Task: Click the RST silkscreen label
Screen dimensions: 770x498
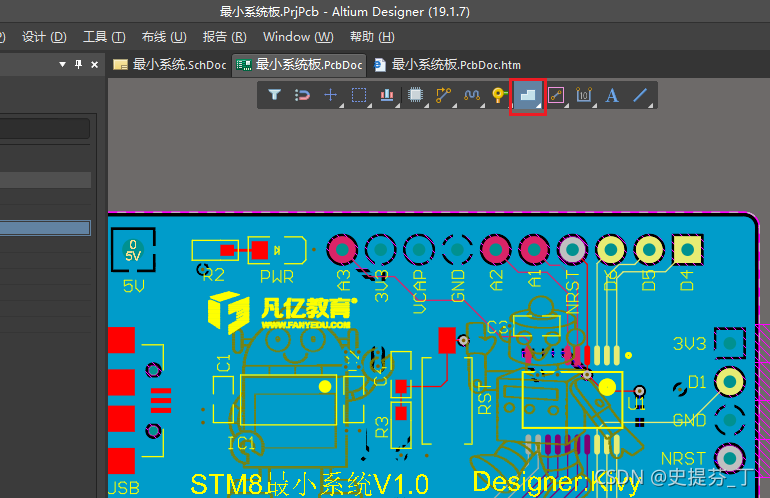Action: click(x=485, y=399)
